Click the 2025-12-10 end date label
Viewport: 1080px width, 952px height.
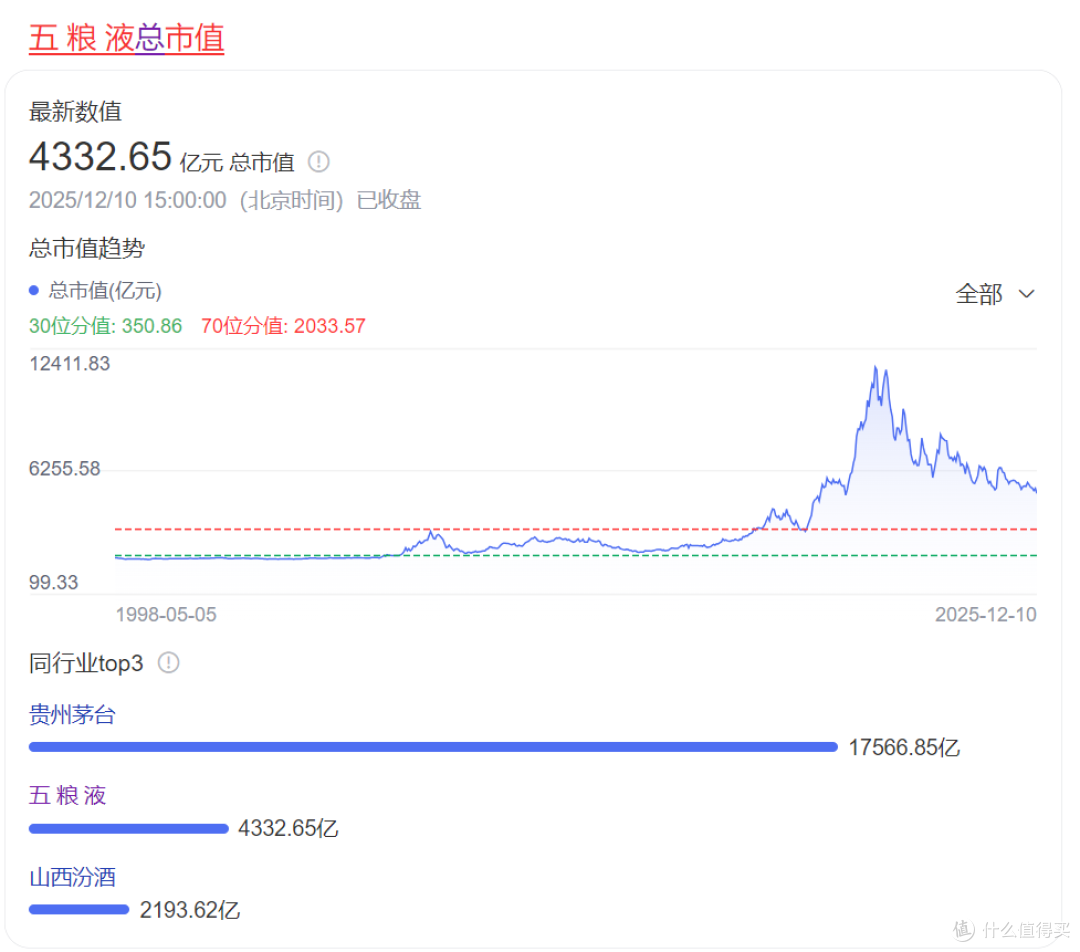[x=986, y=614]
